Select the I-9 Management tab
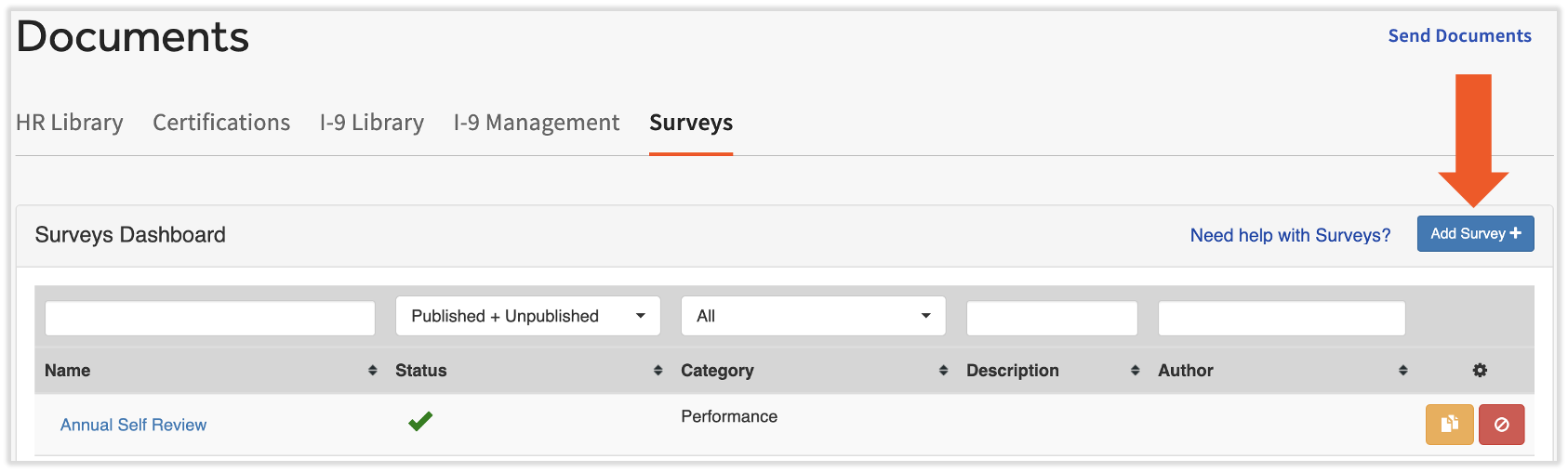 537,123
